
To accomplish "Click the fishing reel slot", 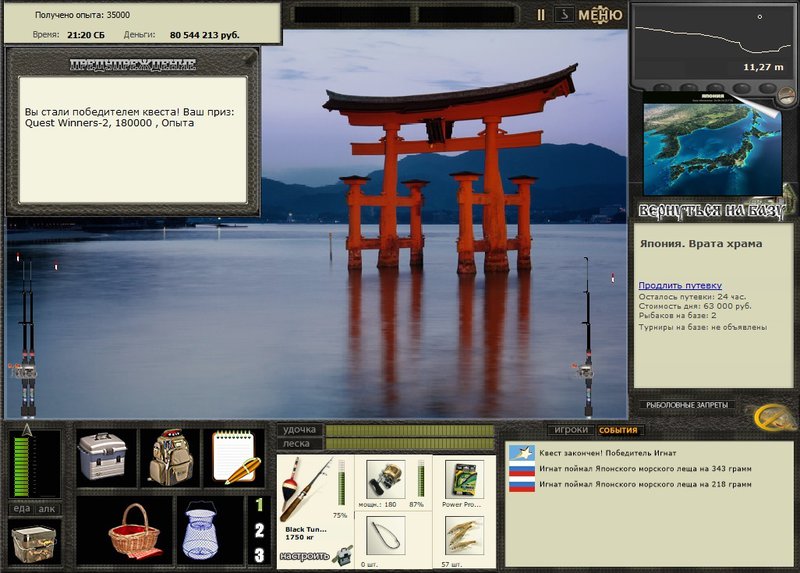I will click(386, 480).
